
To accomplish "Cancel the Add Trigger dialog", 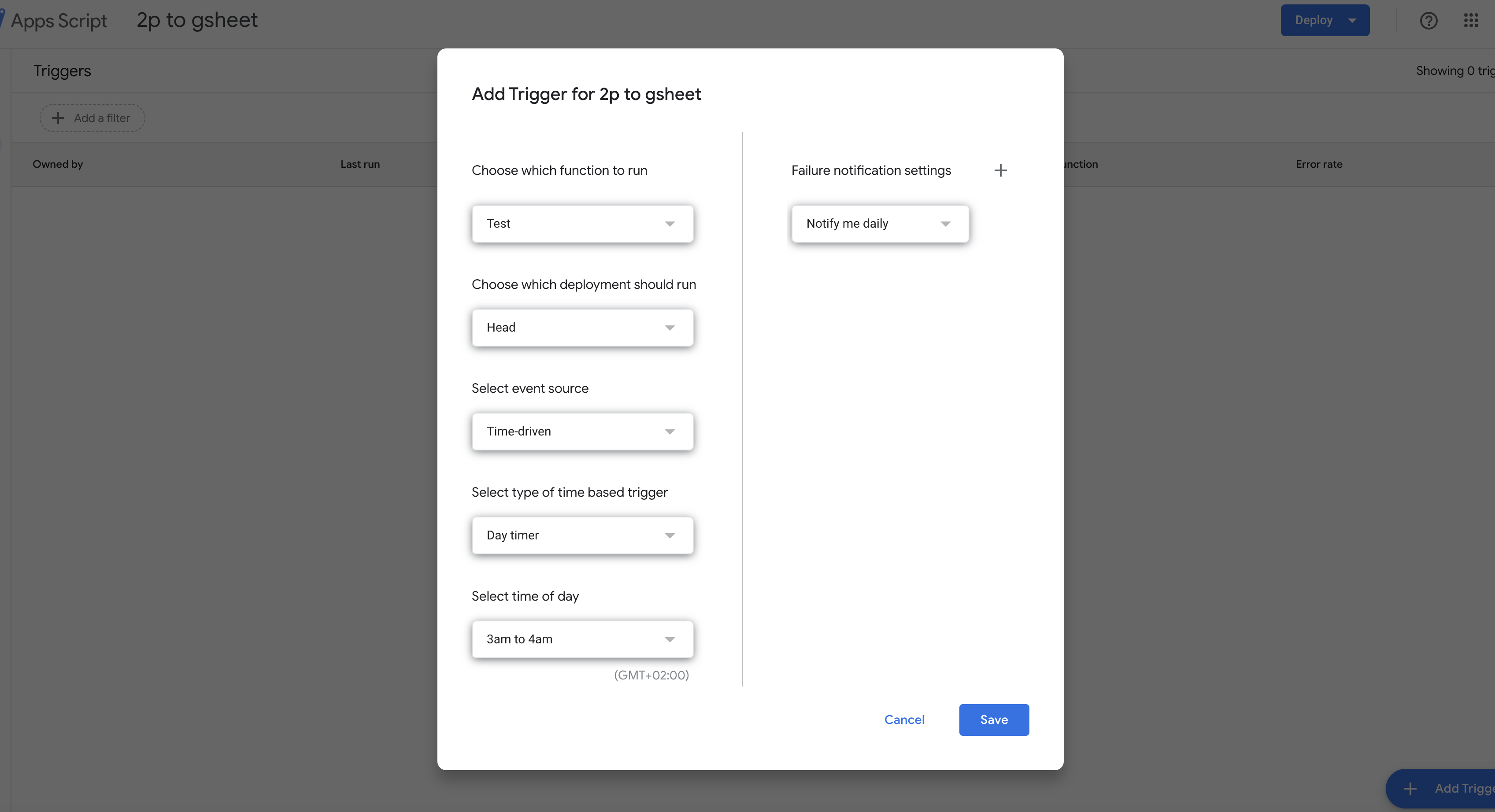I will coord(904,720).
